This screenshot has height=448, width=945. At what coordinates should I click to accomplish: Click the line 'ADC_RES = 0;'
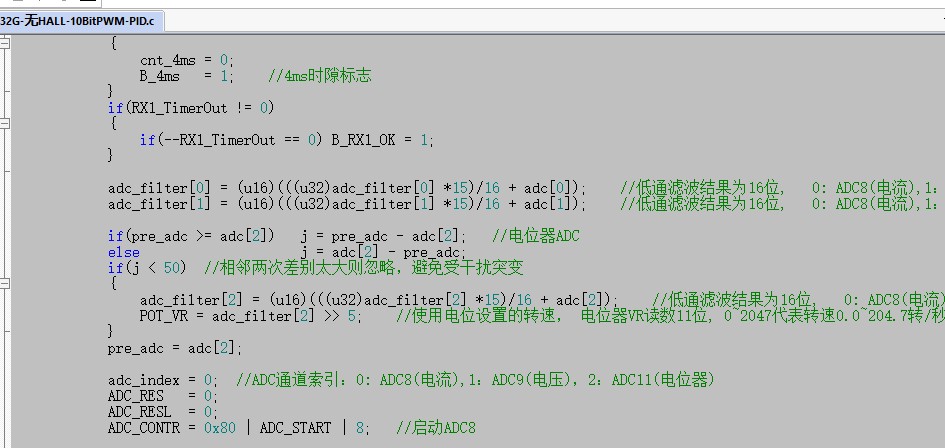pyautogui.click(x=163, y=396)
